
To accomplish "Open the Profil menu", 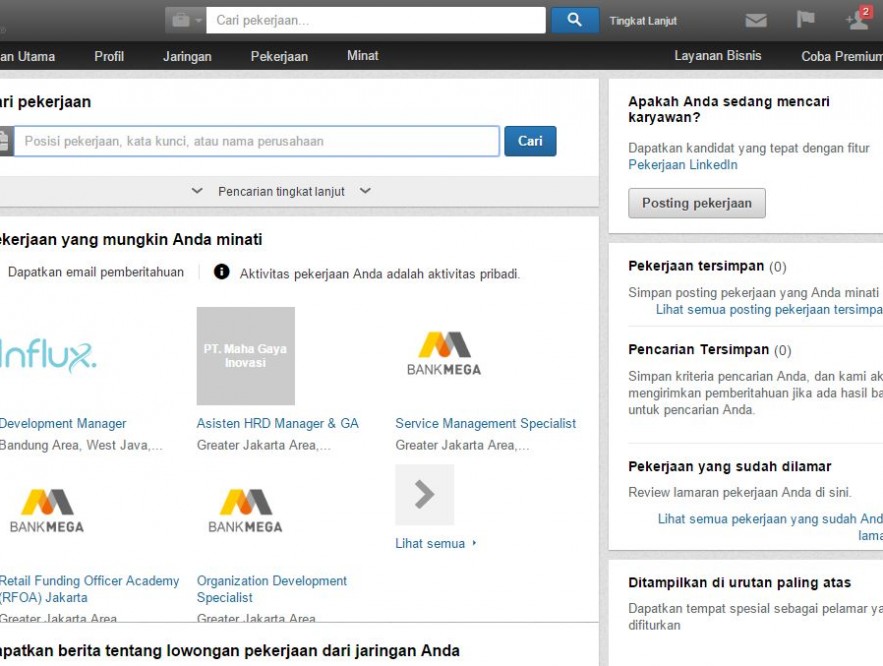I will pos(109,56).
